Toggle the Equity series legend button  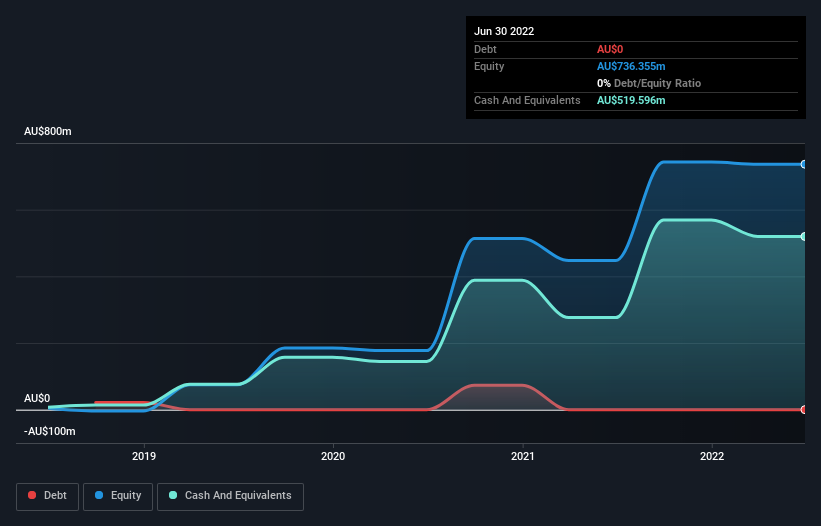(x=118, y=496)
